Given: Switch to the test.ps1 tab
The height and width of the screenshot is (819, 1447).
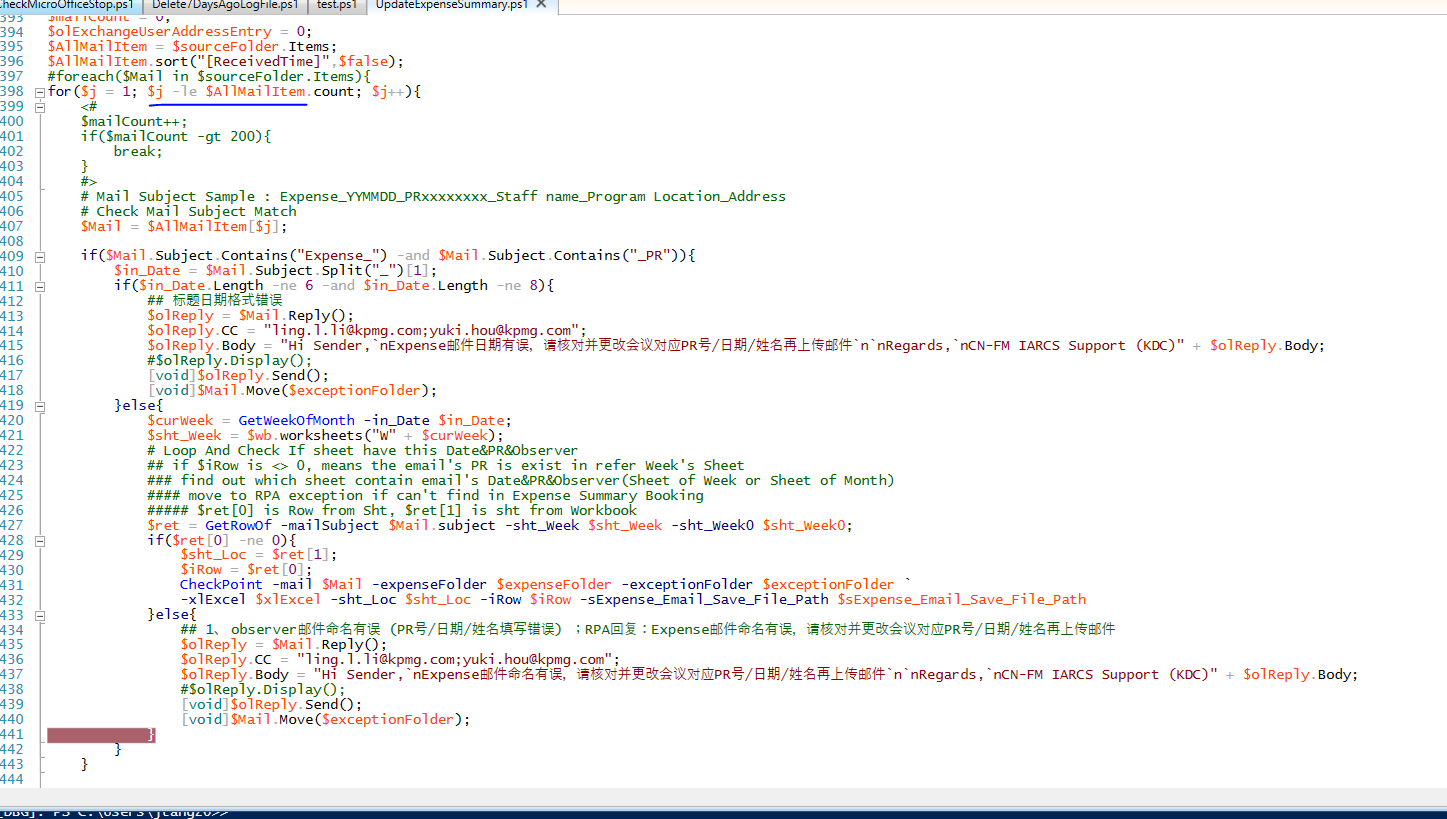Looking at the screenshot, I should pos(336,6).
